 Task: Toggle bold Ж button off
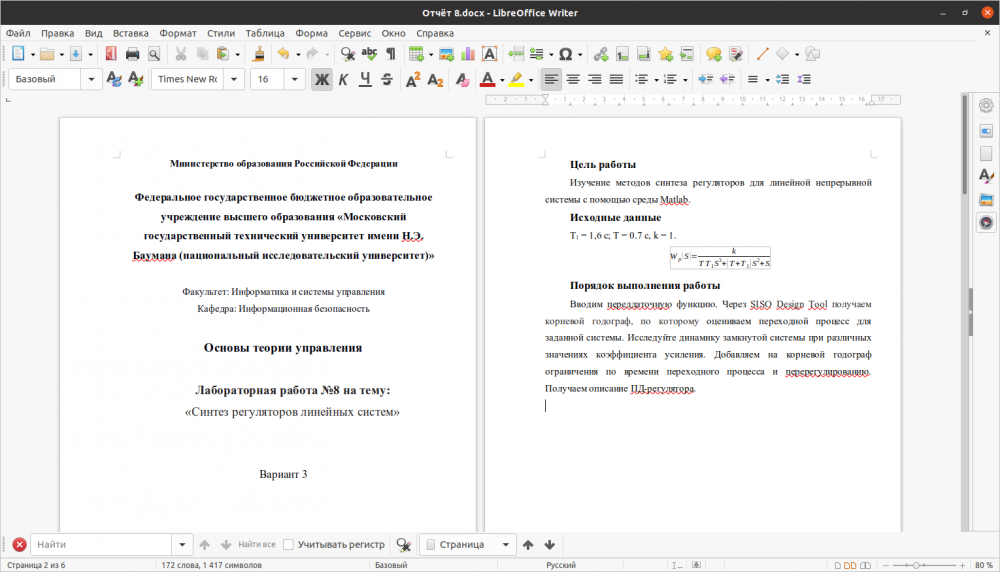click(x=321, y=79)
